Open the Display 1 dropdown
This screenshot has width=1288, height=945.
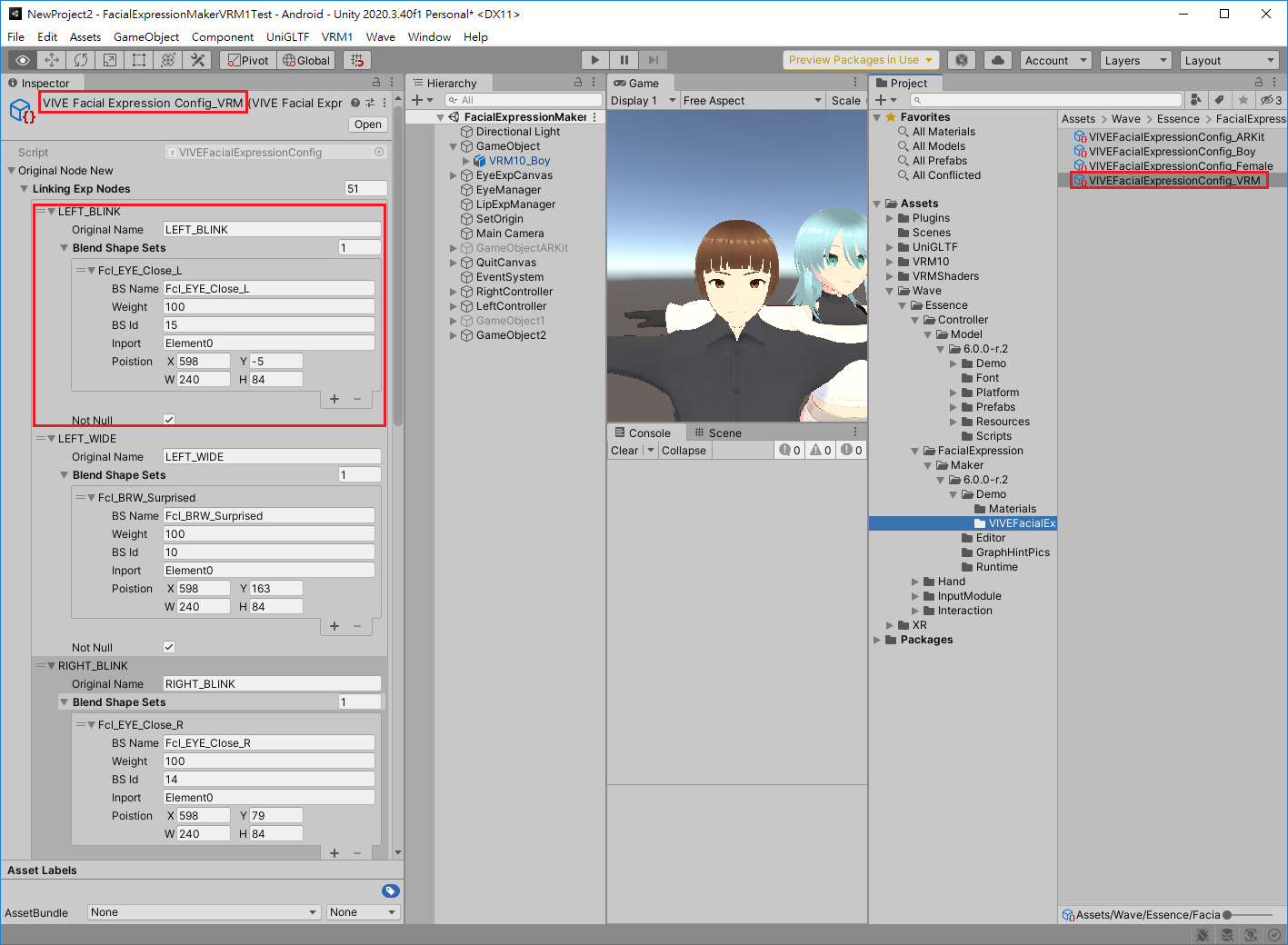(643, 100)
